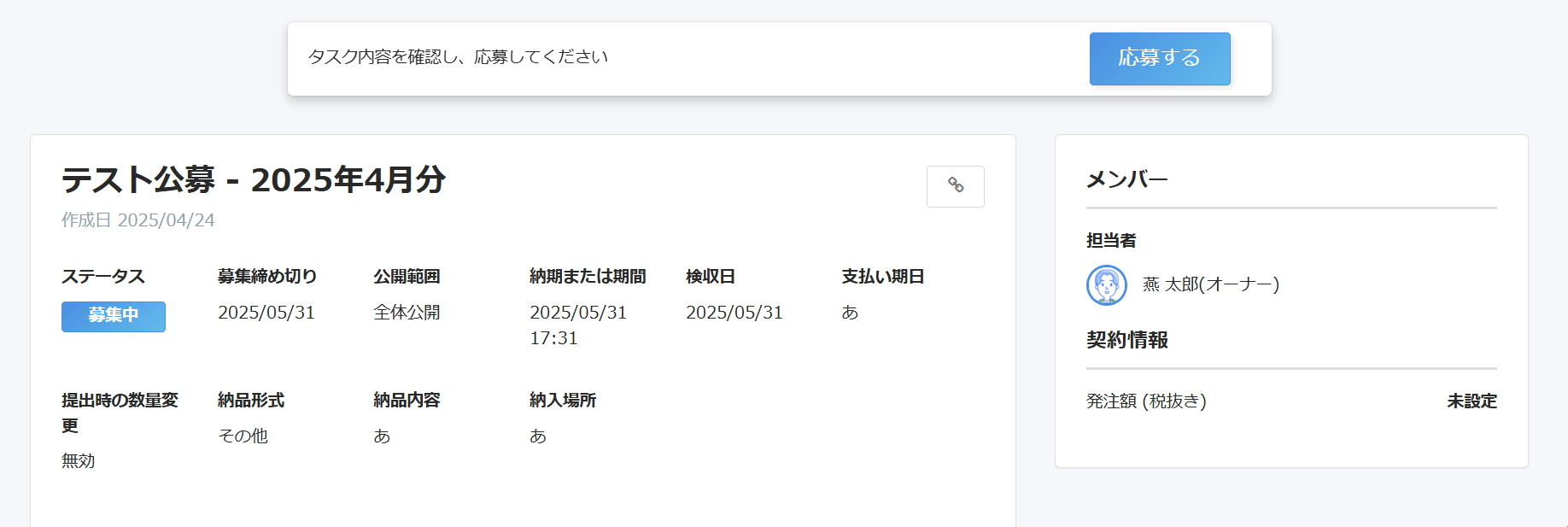
Task: Click the 納期または期間 label
Action: [588, 277]
